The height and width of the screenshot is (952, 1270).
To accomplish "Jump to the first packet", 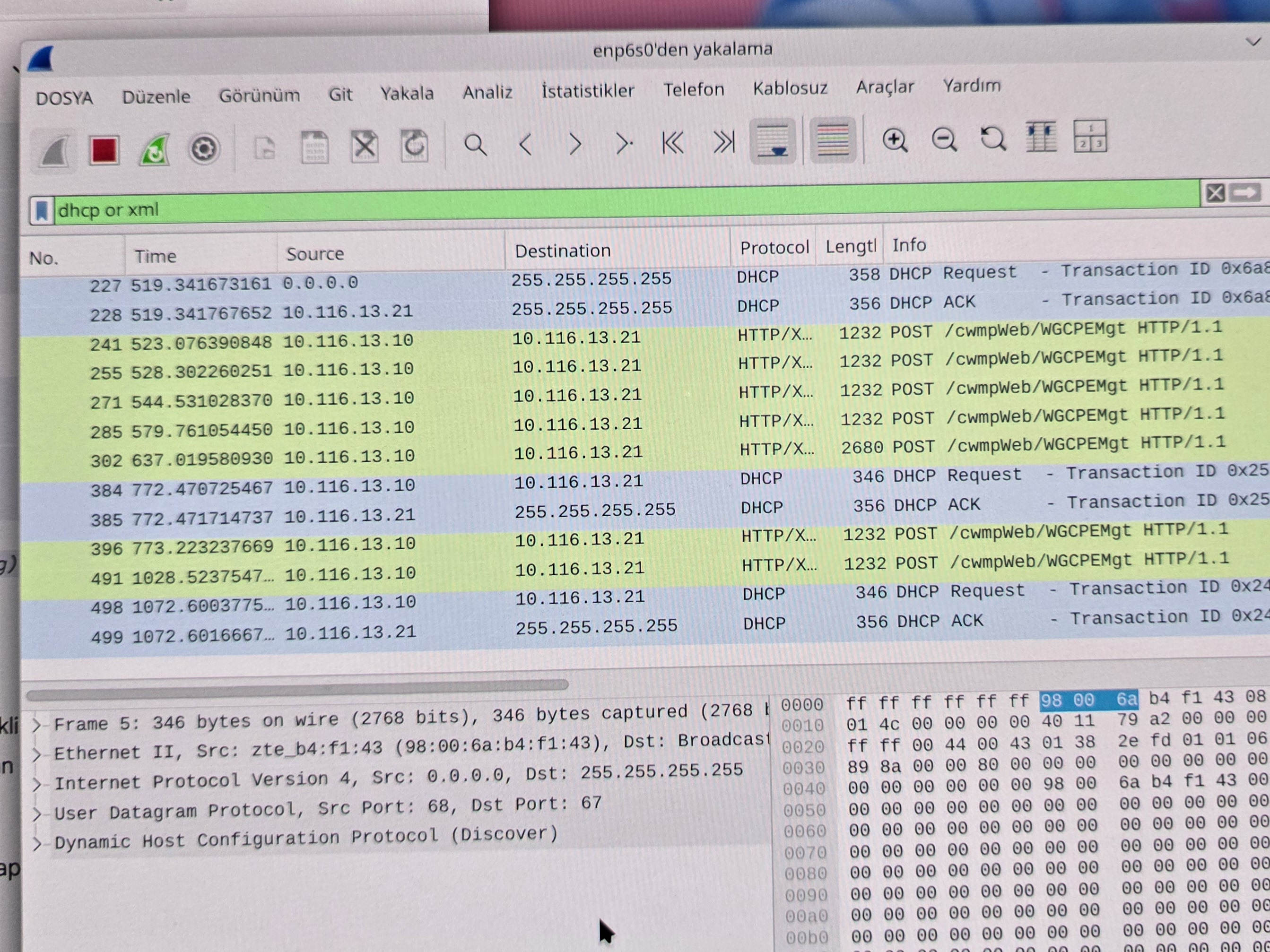I will coord(673,142).
